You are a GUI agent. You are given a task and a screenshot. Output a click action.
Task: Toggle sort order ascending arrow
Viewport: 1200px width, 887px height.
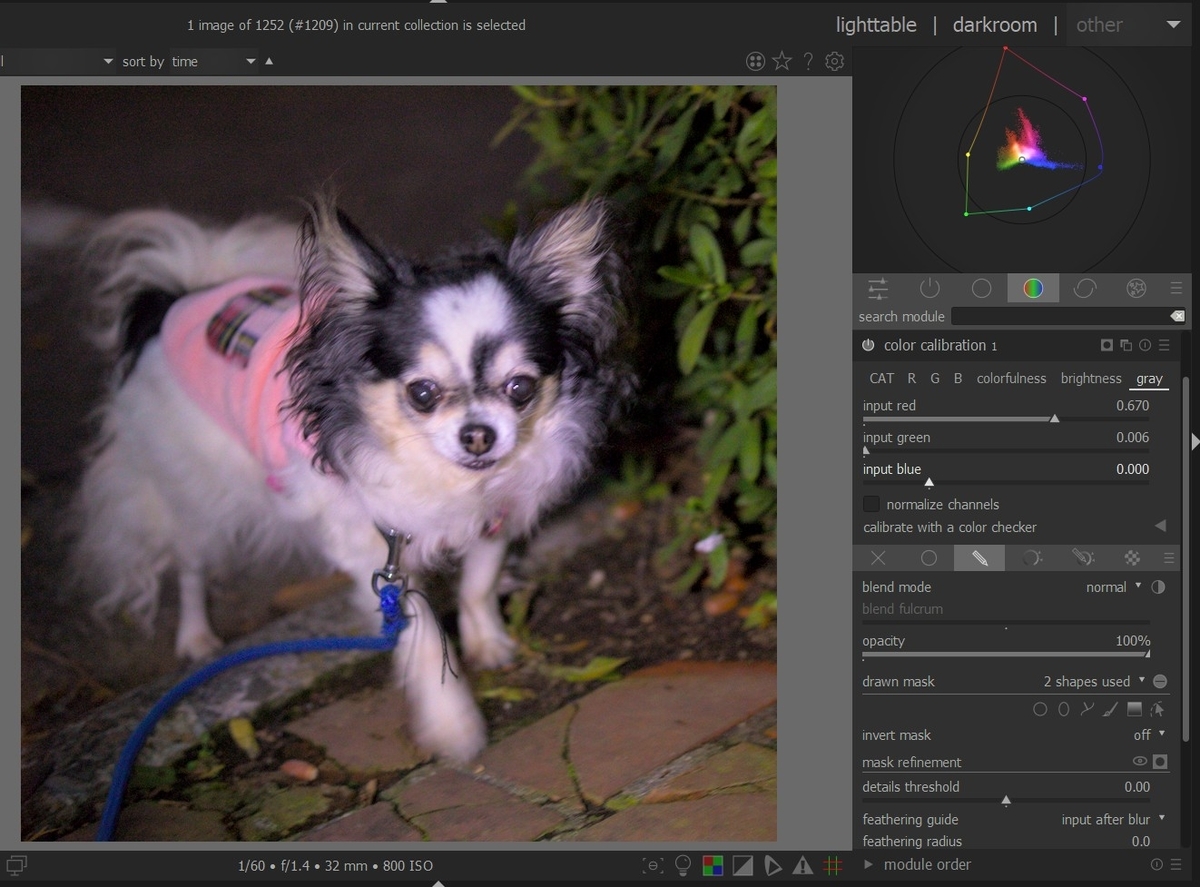269,61
